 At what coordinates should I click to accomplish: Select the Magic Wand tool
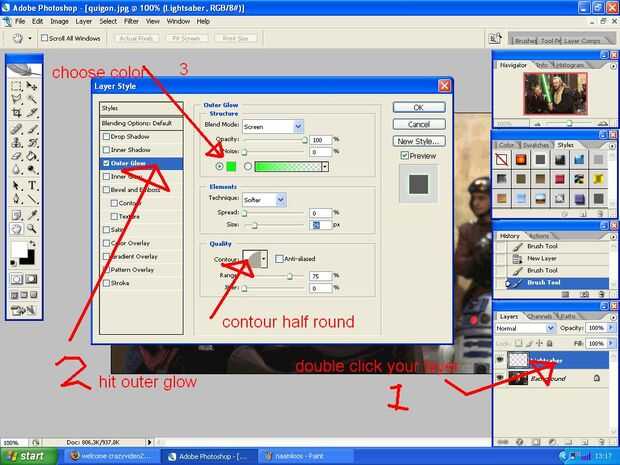(32, 99)
